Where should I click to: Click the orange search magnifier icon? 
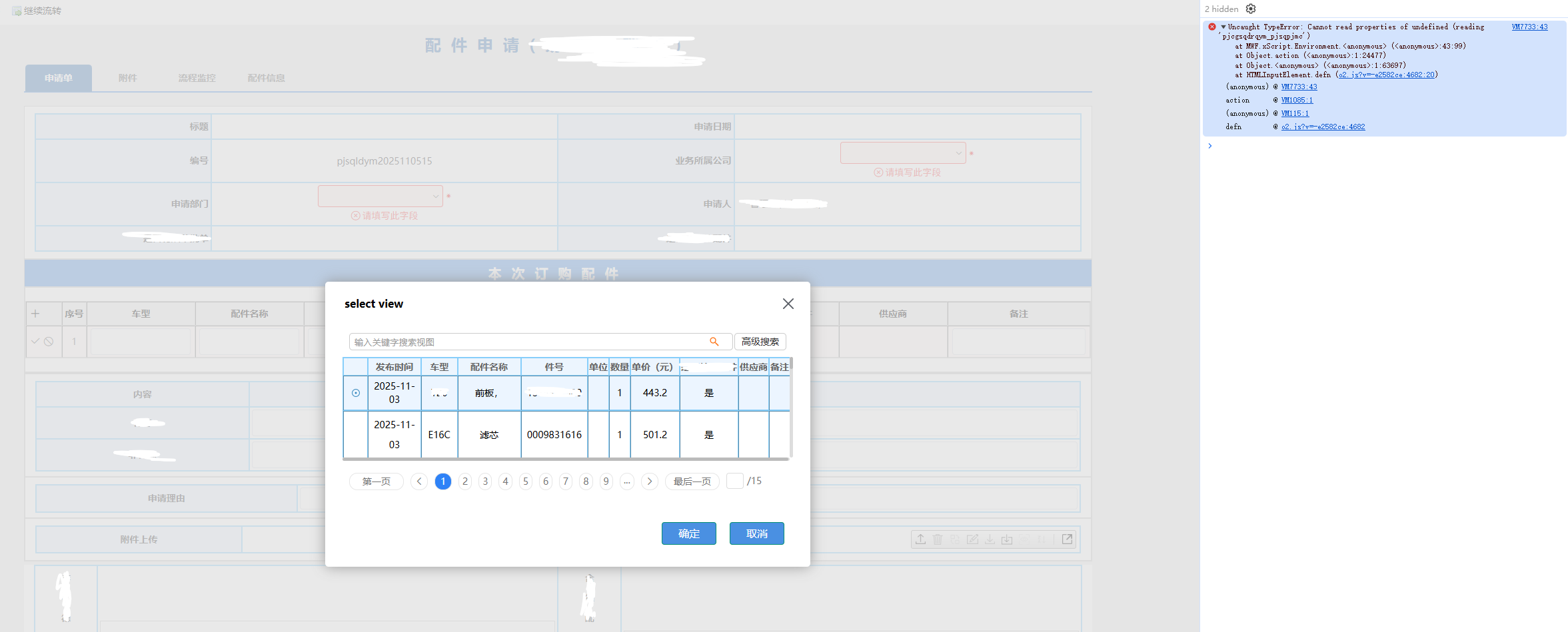(x=714, y=342)
